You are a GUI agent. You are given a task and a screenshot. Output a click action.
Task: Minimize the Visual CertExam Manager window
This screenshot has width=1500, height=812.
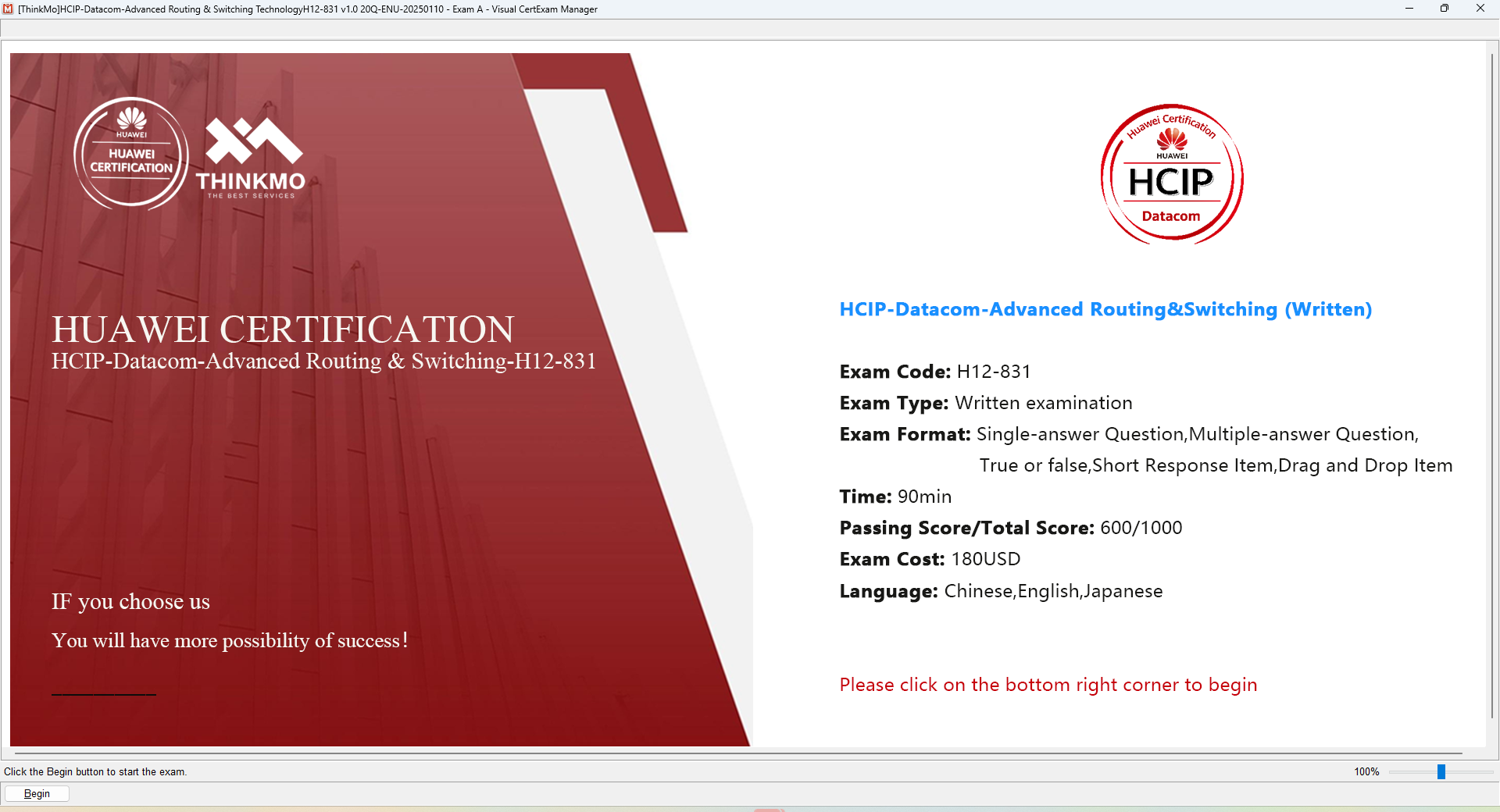click(x=1409, y=9)
